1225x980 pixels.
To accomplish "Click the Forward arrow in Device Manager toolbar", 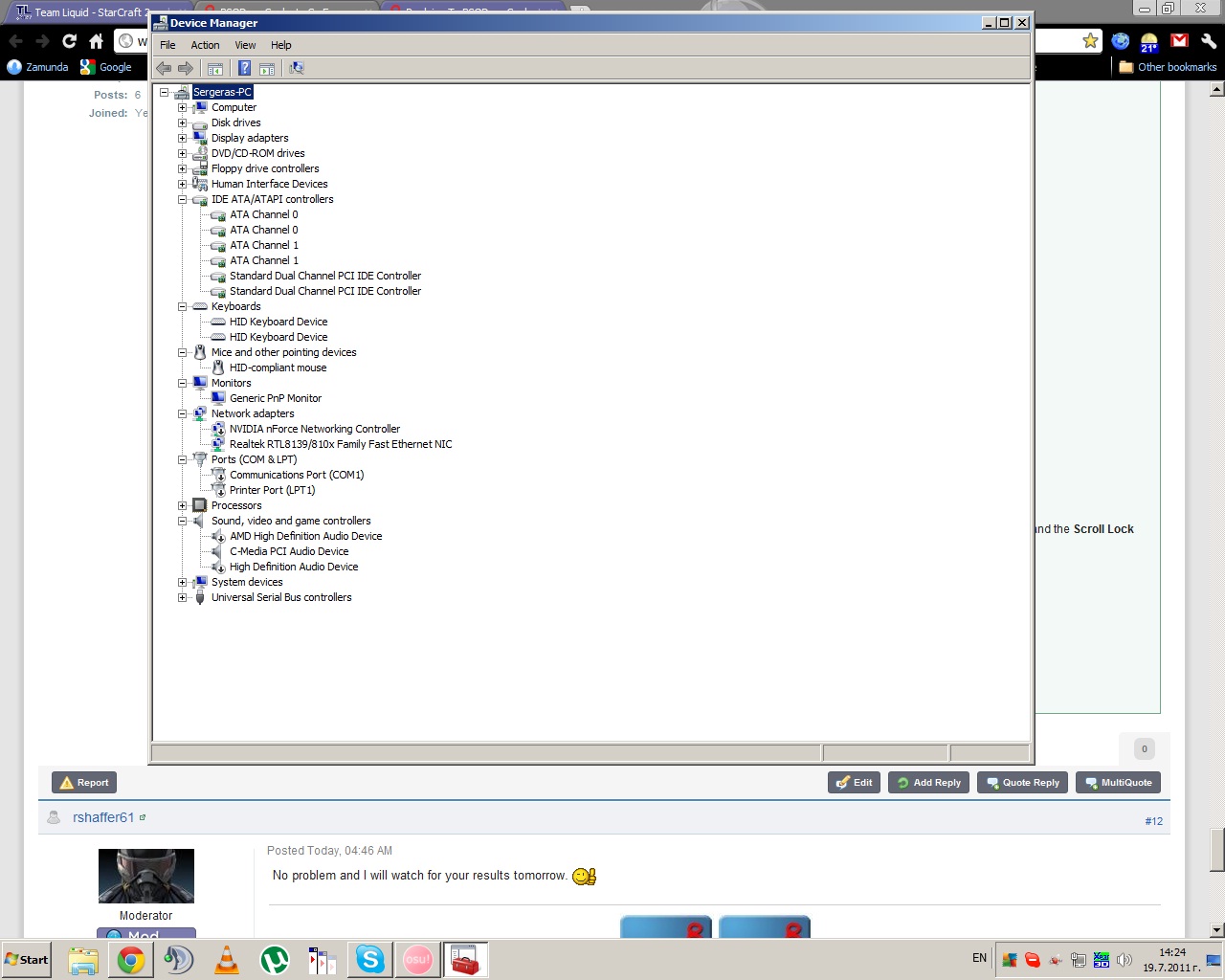I will pos(186,68).
